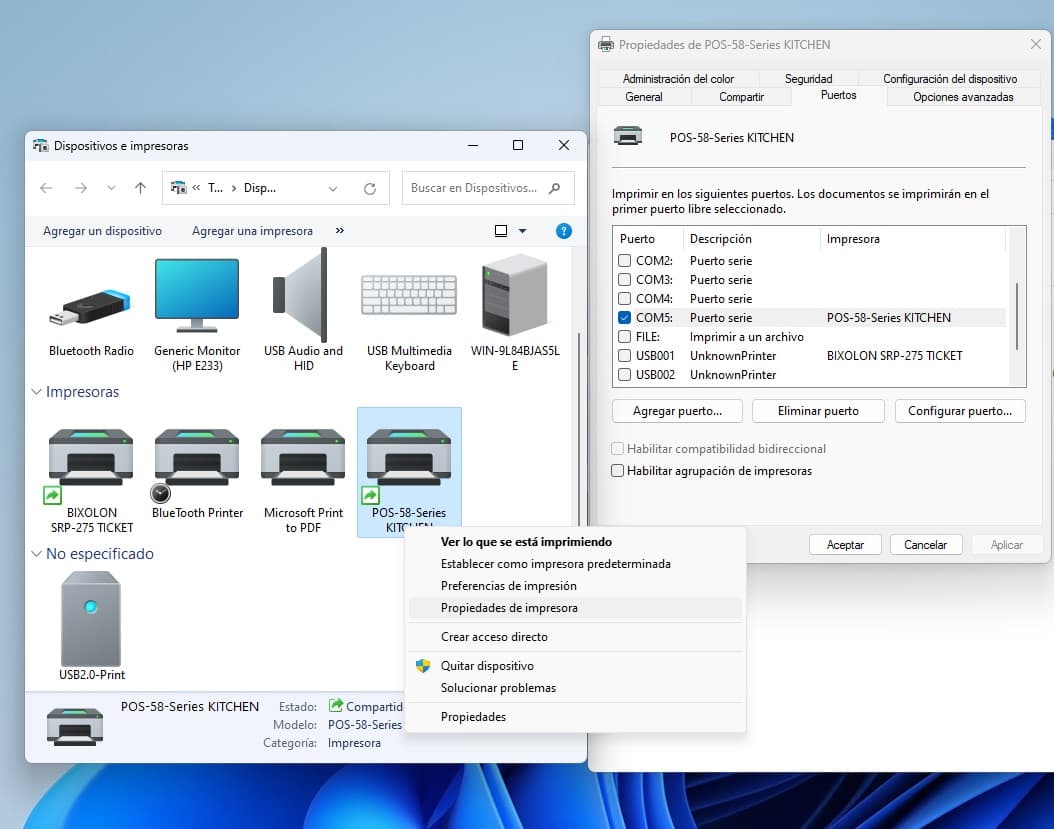Viewport: 1054px width, 829px height.
Task: Click the Configurar puerto... button
Action: click(960, 411)
